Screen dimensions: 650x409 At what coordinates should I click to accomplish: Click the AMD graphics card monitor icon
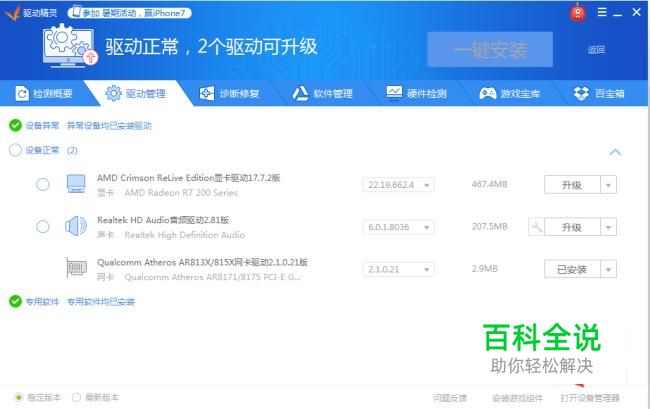(76, 184)
